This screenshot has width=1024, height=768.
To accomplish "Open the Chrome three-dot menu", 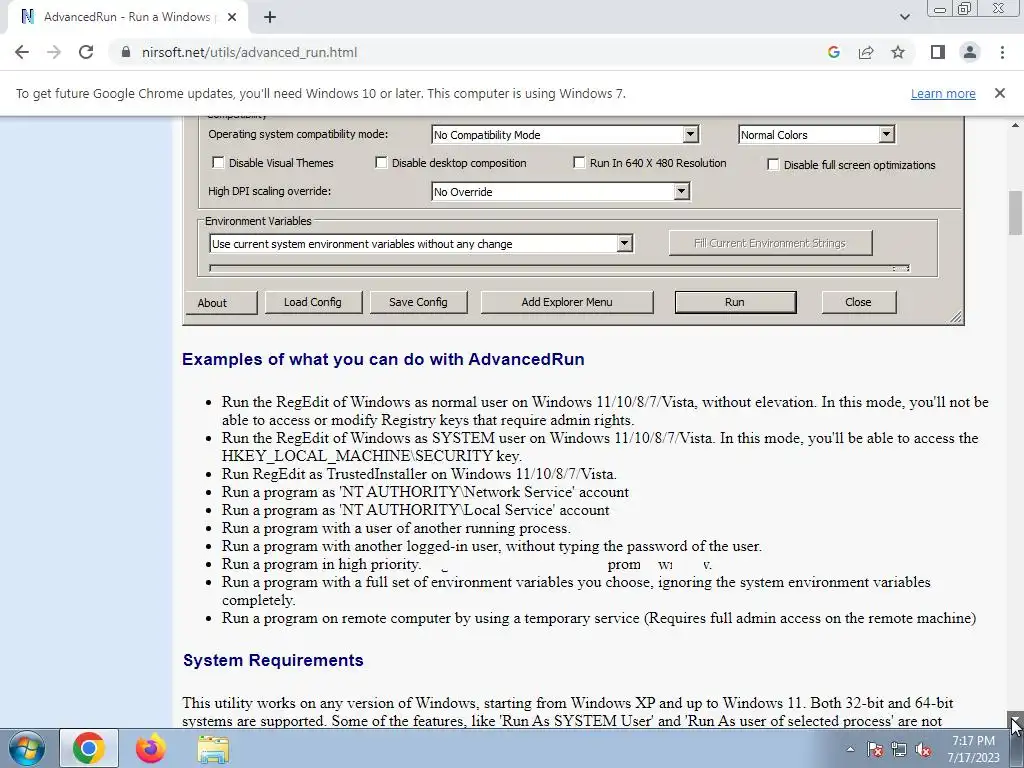I will (x=1002, y=52).
